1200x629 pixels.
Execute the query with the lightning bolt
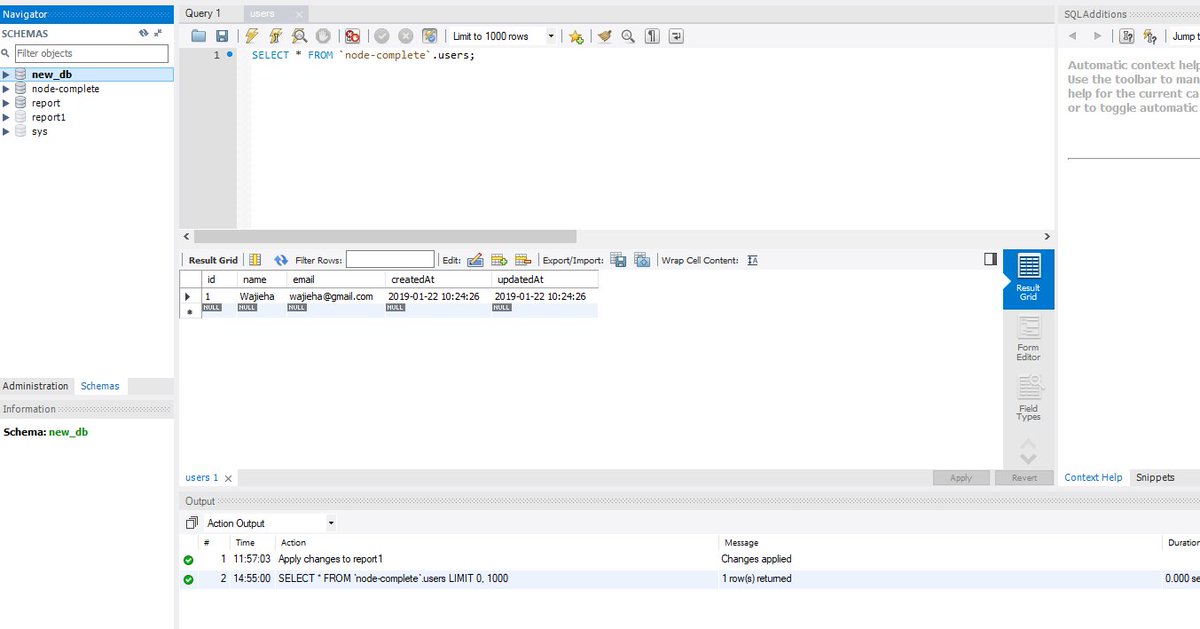point(251,36)
